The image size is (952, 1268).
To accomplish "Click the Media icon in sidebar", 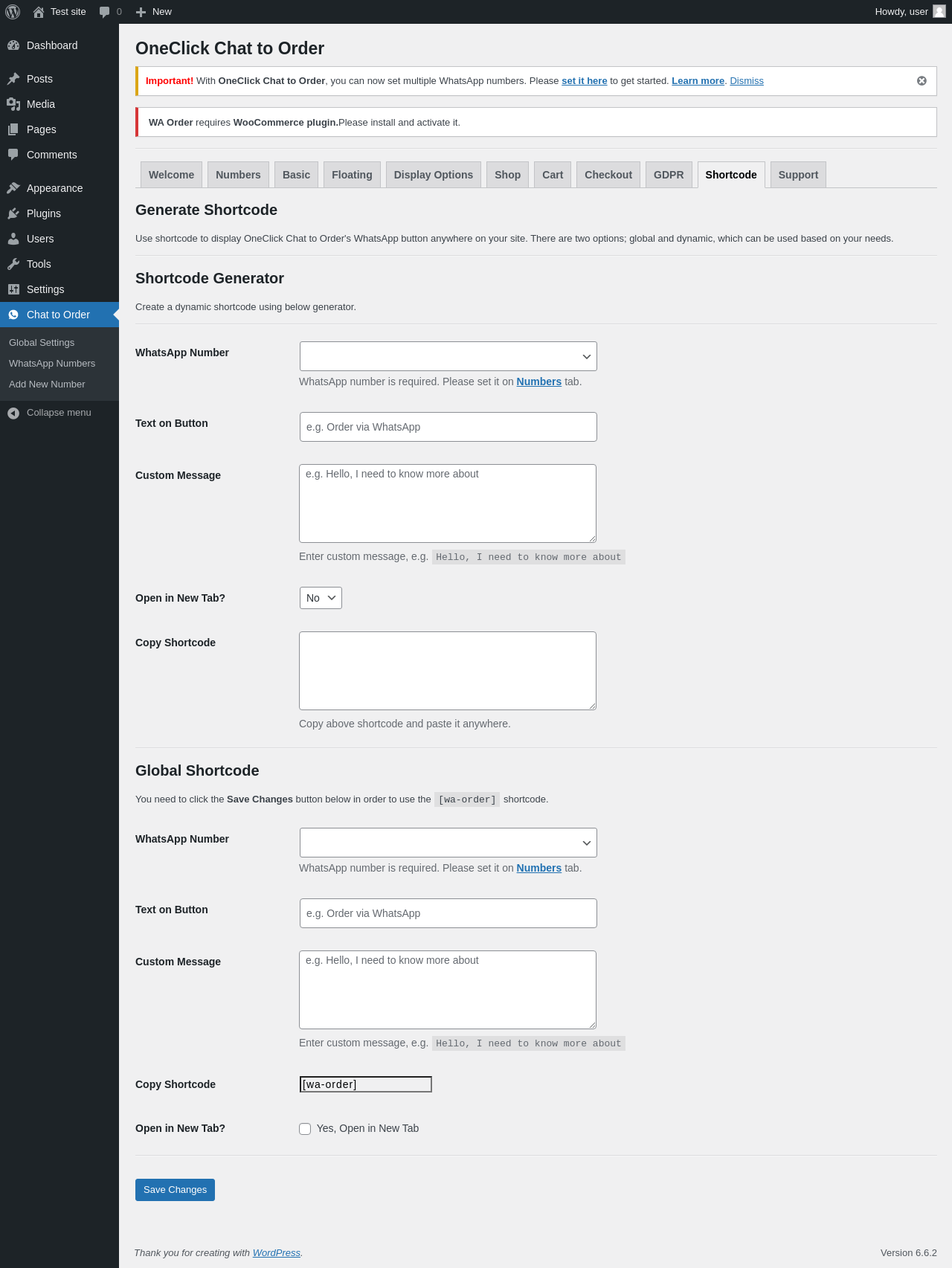I will point(13,104).
